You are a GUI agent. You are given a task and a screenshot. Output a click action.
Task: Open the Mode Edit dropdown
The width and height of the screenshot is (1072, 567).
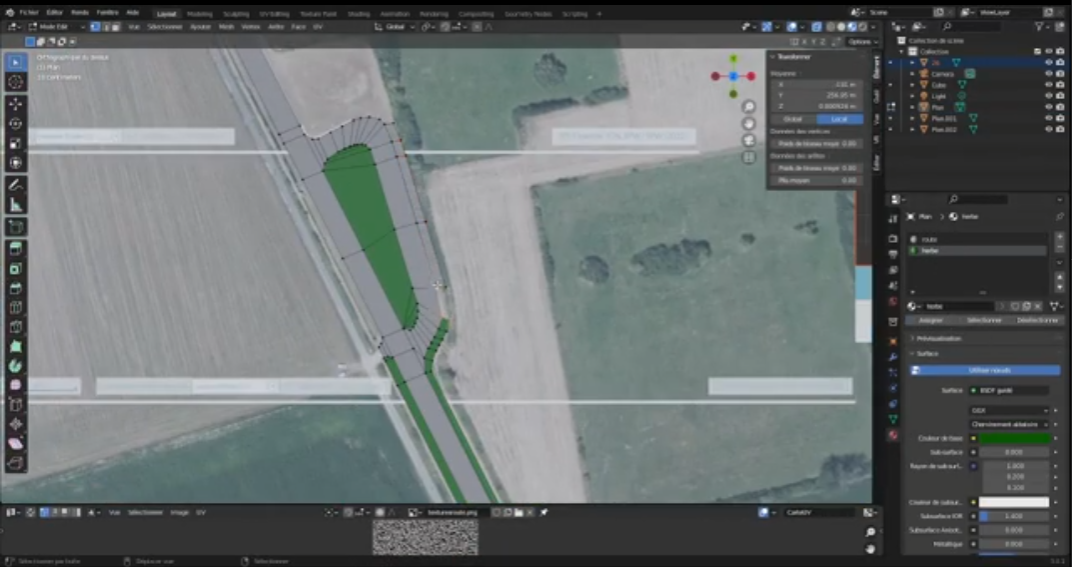click(57, 27)
